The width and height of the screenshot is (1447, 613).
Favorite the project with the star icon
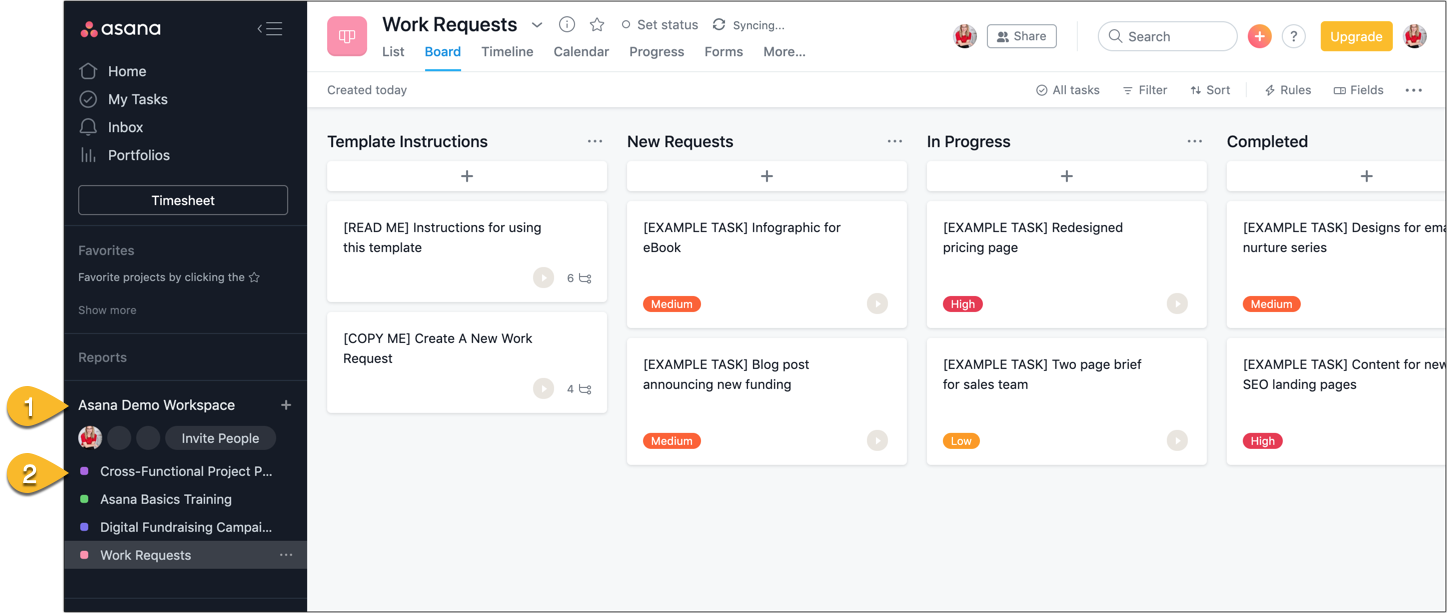point(597,25)
